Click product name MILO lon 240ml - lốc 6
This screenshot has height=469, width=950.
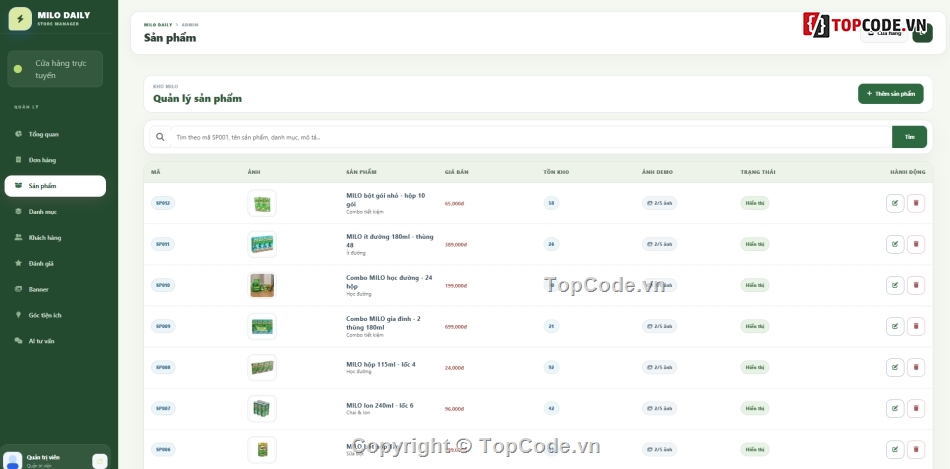point(380,405)
